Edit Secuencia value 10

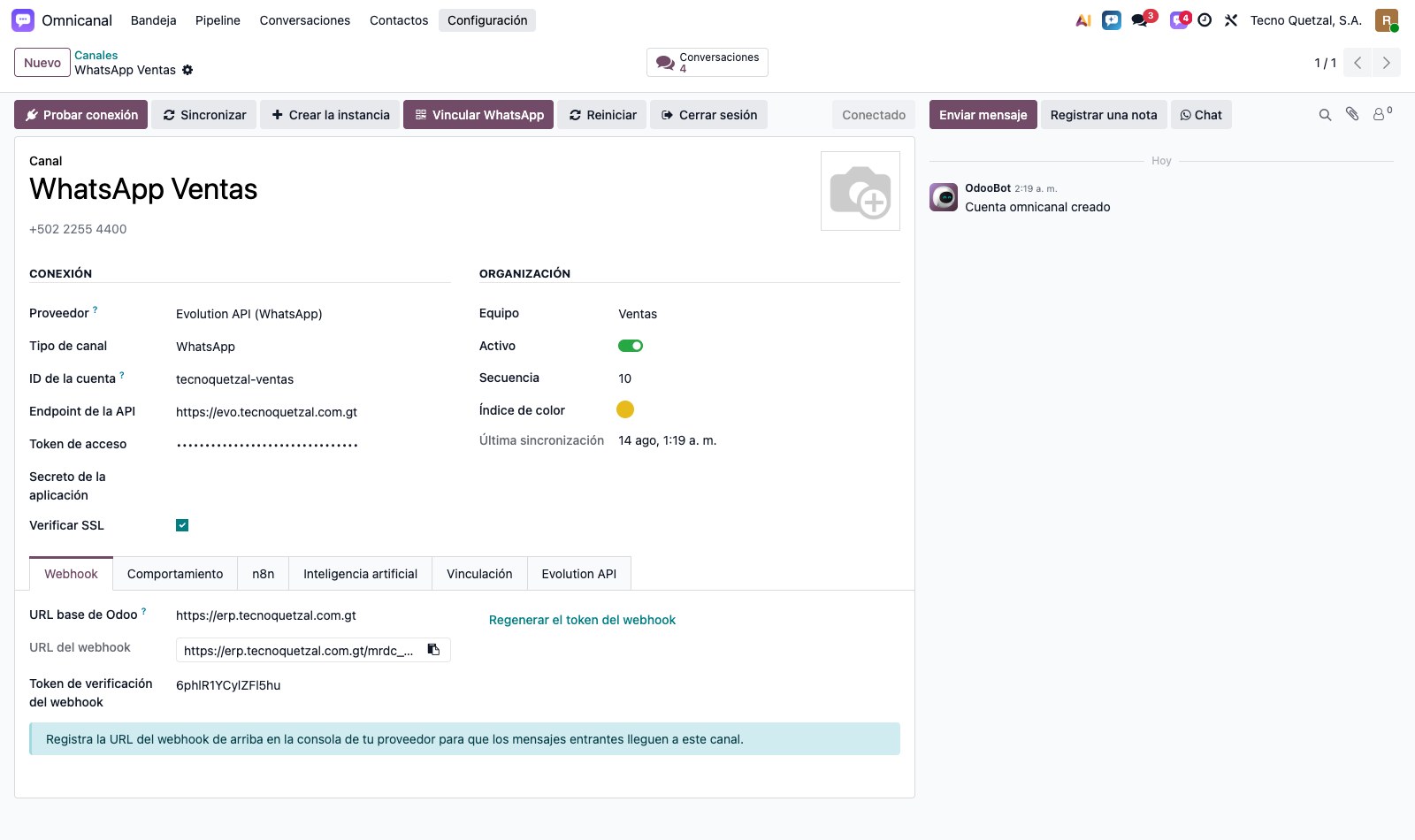point(759,378)
